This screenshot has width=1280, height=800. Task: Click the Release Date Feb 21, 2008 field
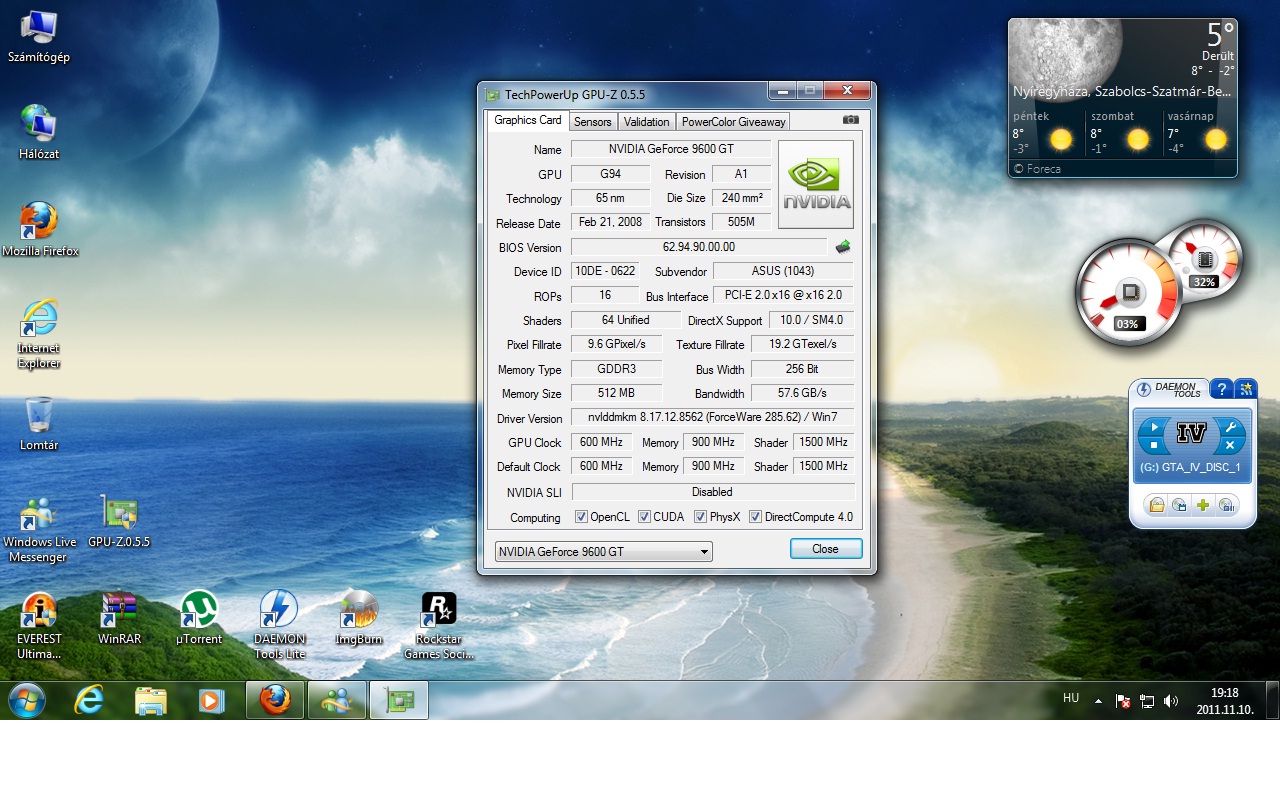[610, 222]
